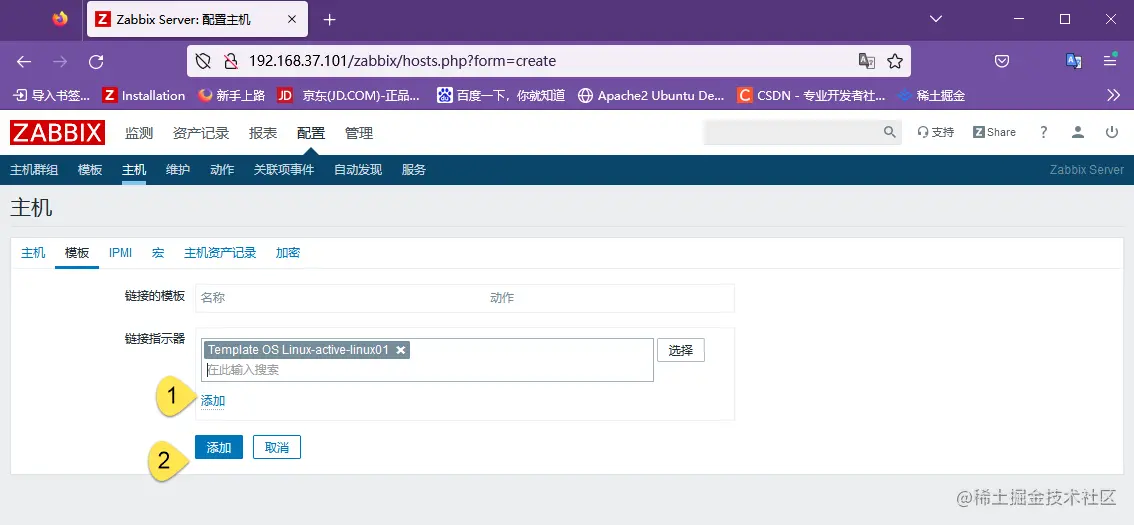
Task: Switch to the 宏 tab
Action: [158, 253]
